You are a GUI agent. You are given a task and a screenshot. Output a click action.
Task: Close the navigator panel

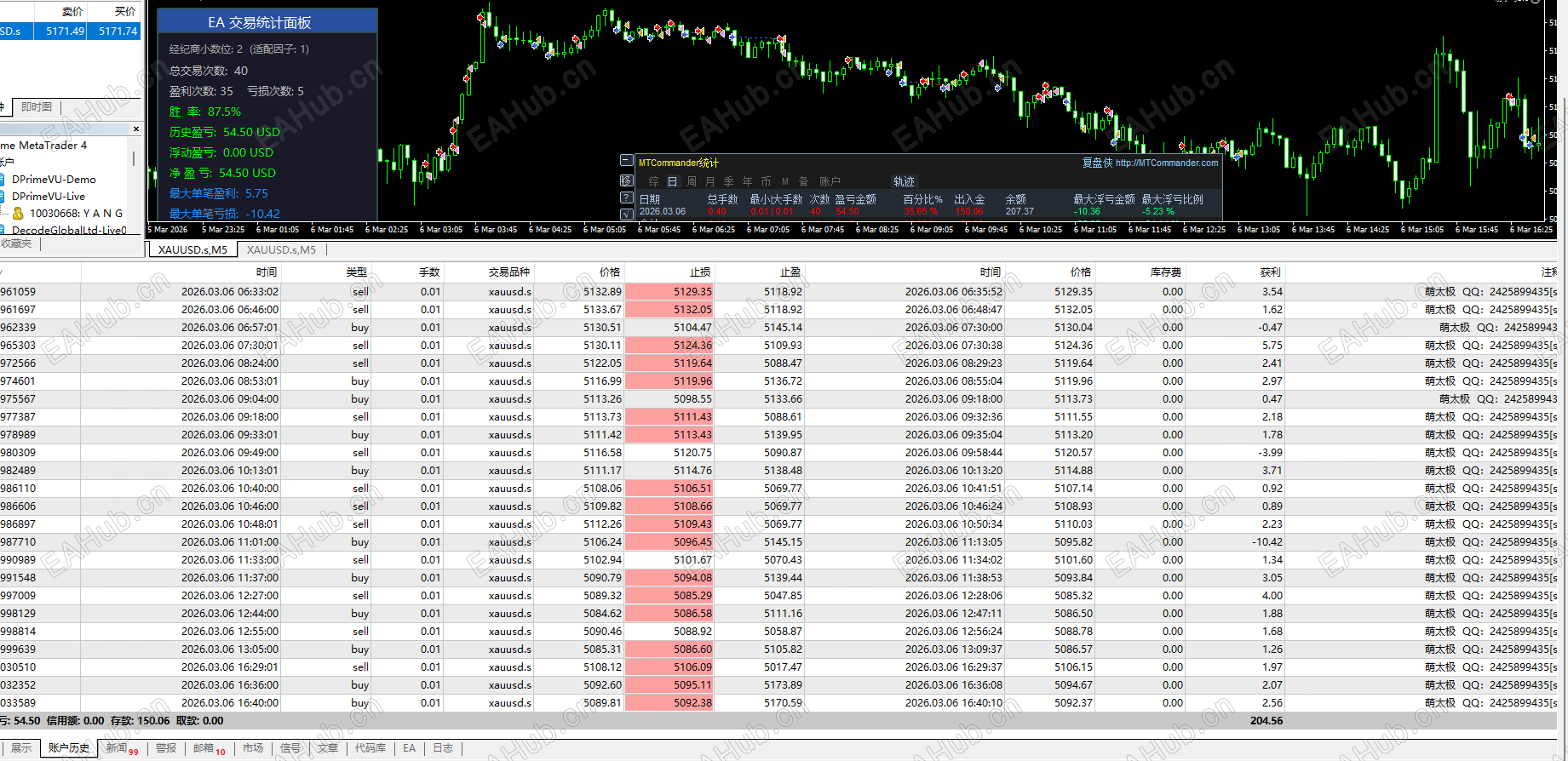tap(136, 129)
